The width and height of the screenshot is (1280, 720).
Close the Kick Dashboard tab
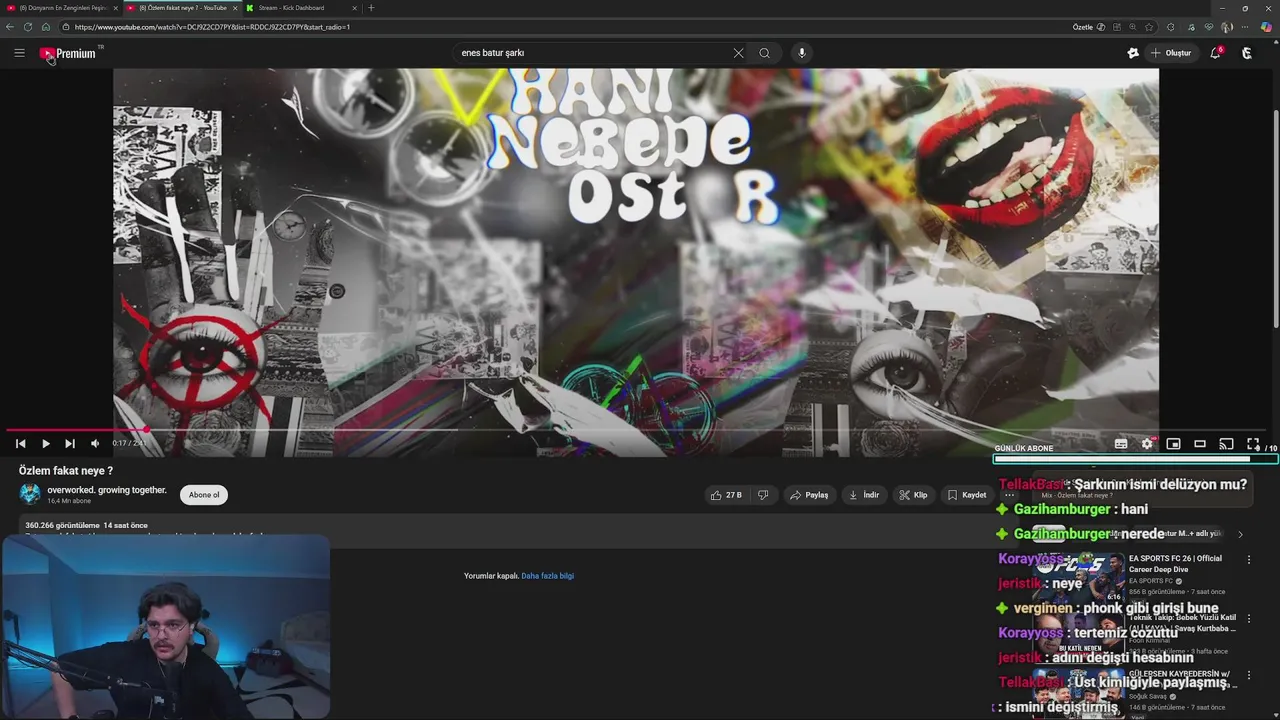point(354,8)
